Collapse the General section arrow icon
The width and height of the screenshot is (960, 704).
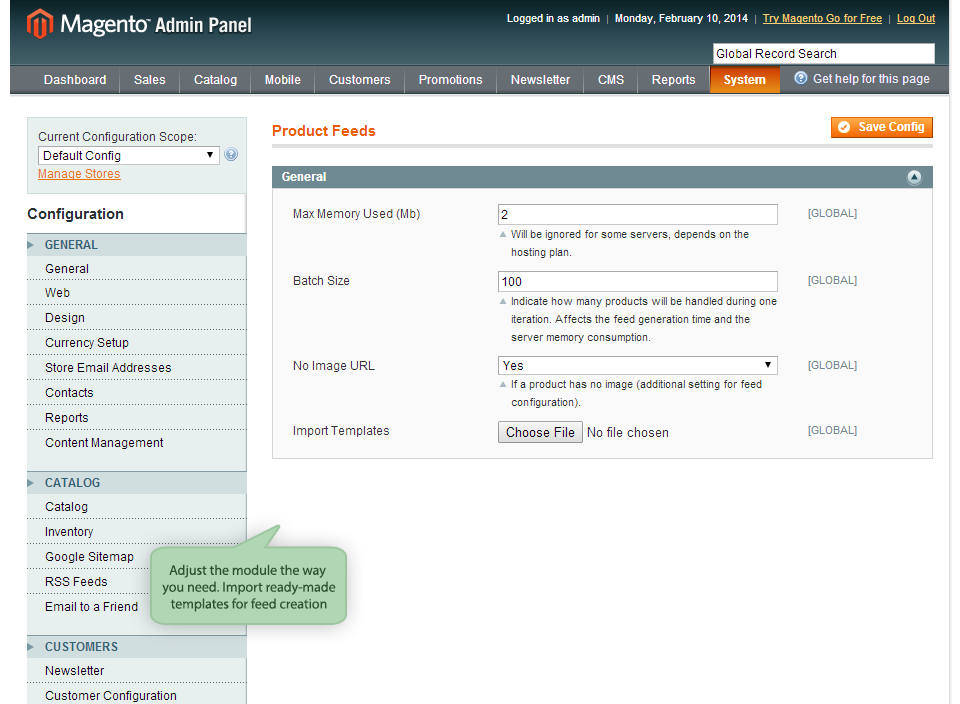pyautogui.click(x=913, y=178)
